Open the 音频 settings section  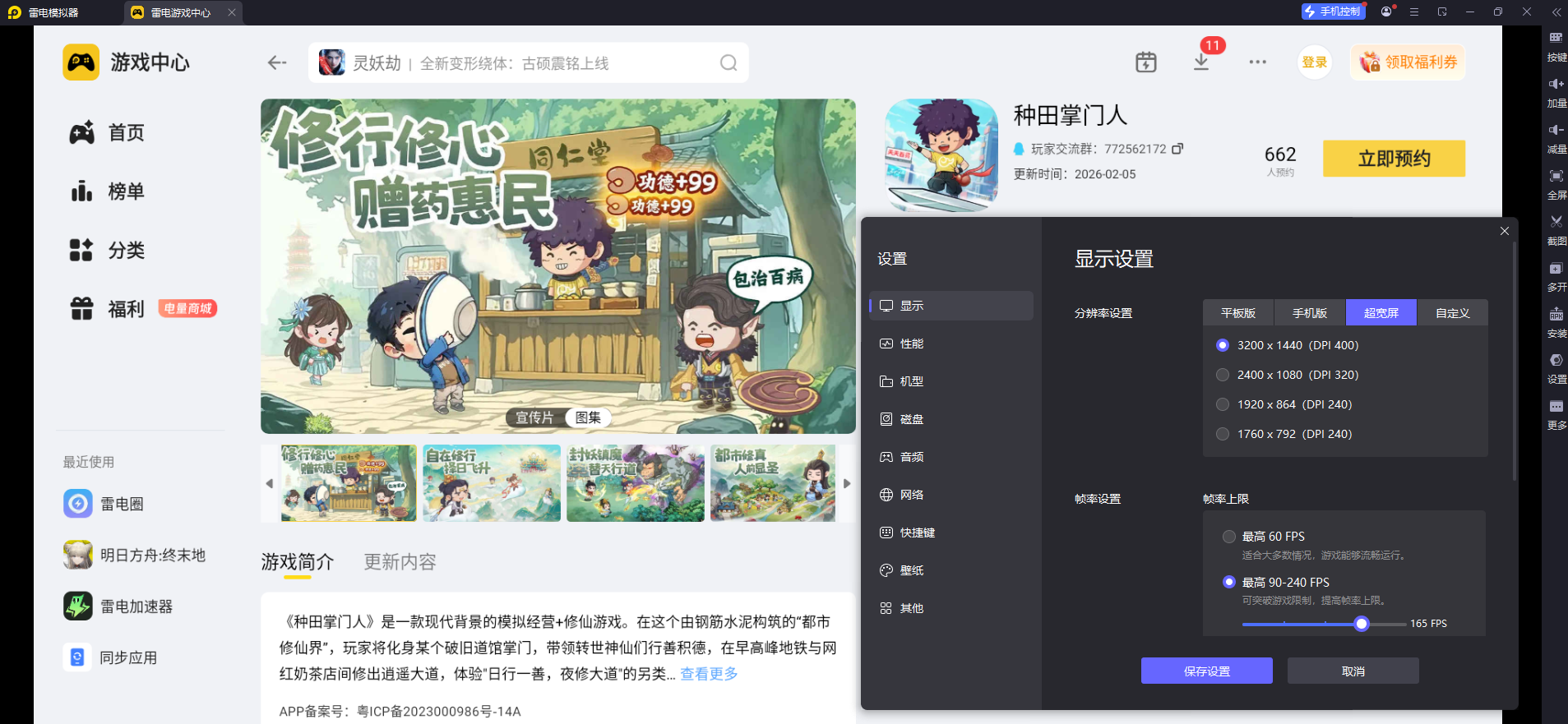click(951, 457)
